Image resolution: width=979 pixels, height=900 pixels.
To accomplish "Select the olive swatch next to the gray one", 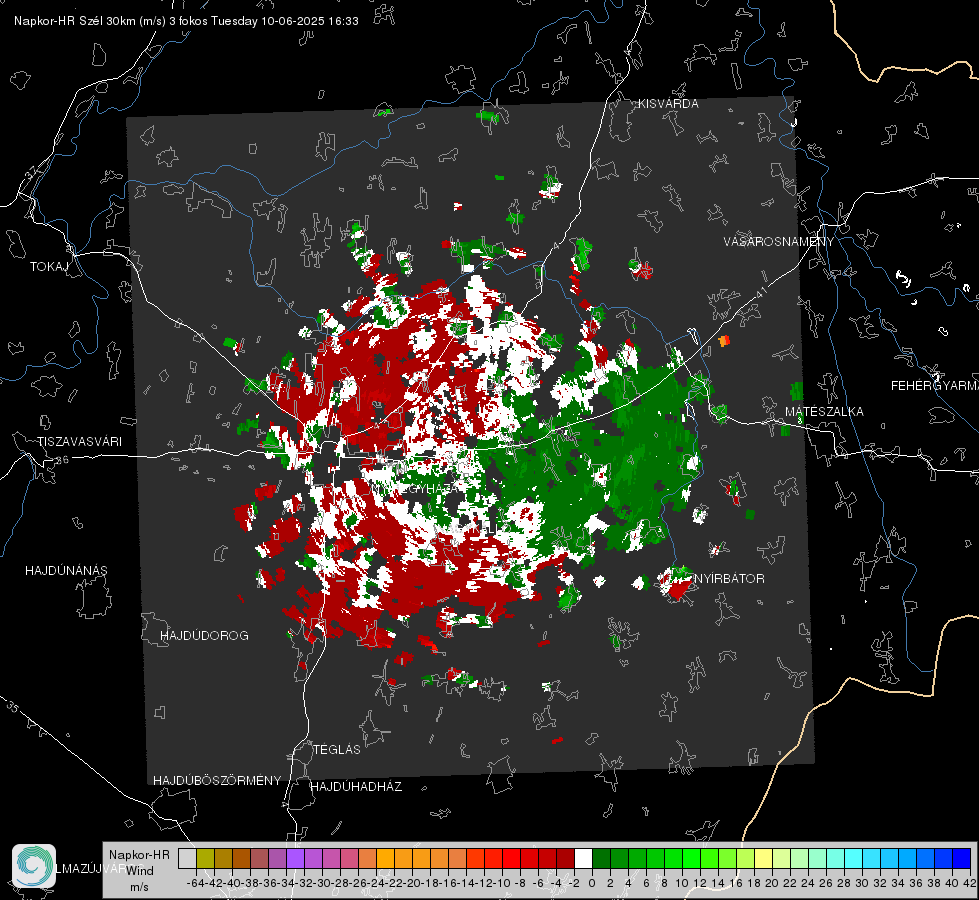I will 205,859.
